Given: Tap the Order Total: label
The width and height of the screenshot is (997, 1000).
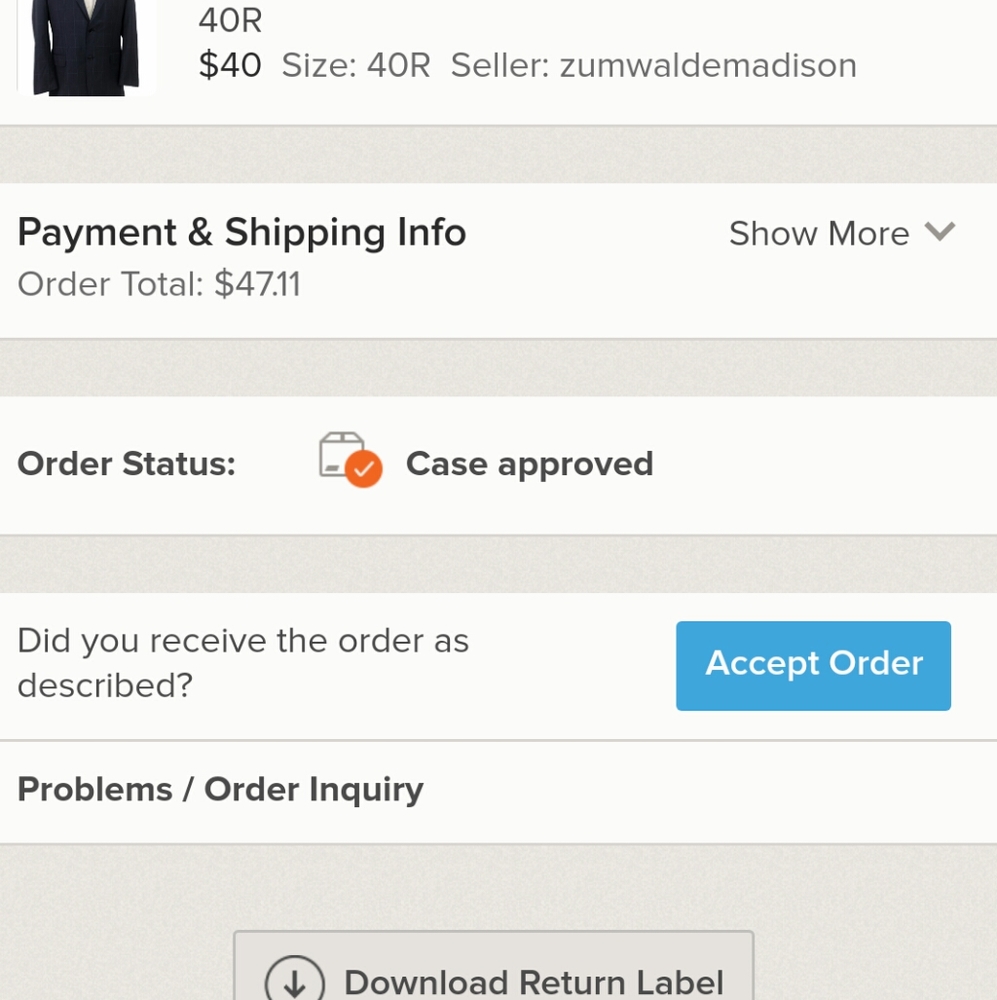Looking at the screenshot, I should coord(112,285).
